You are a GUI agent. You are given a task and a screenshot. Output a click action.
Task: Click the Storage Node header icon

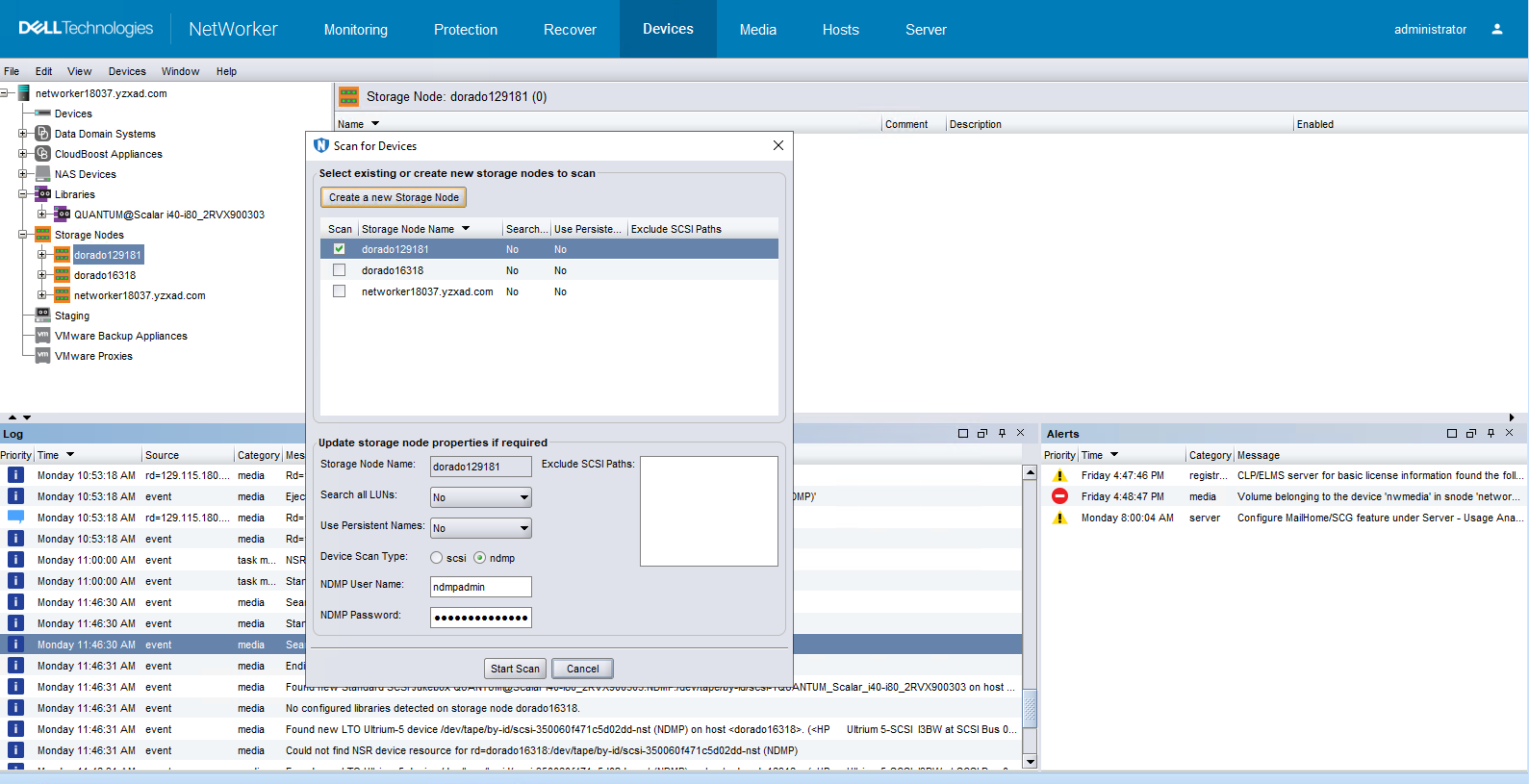pos(348,96)
